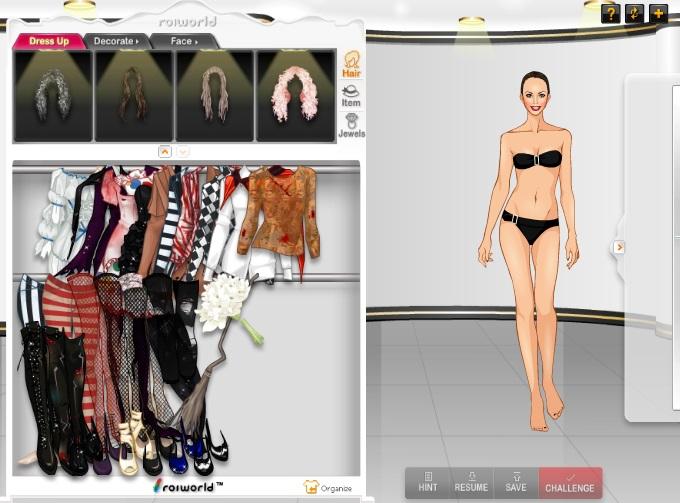This screenshot has width=680, height=503.
Task: Switch to the Decorate tab
Action: point(116,41)
